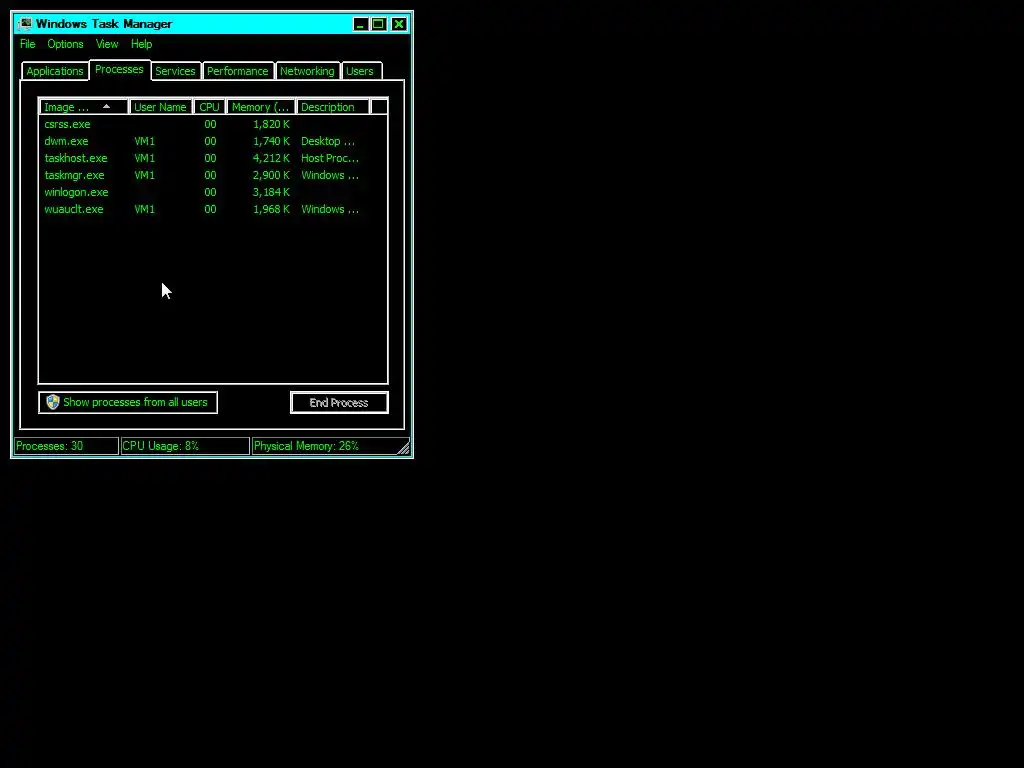Open the Performance tab
1024x768 pixels.
coord(238,71)
